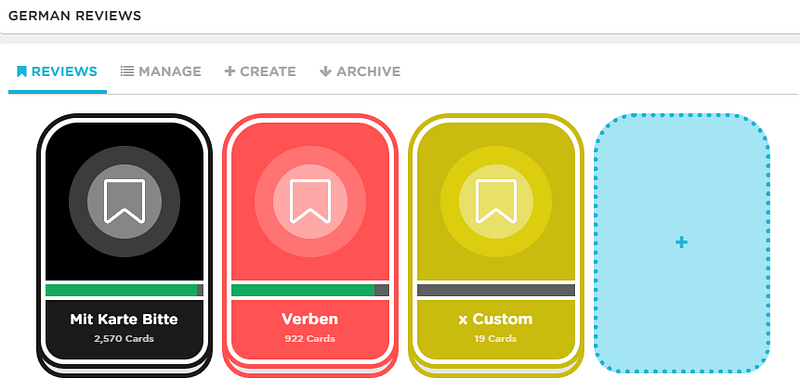Open the Verben deck title
This screenshot has width=800, height=391.
coord(310,320)
